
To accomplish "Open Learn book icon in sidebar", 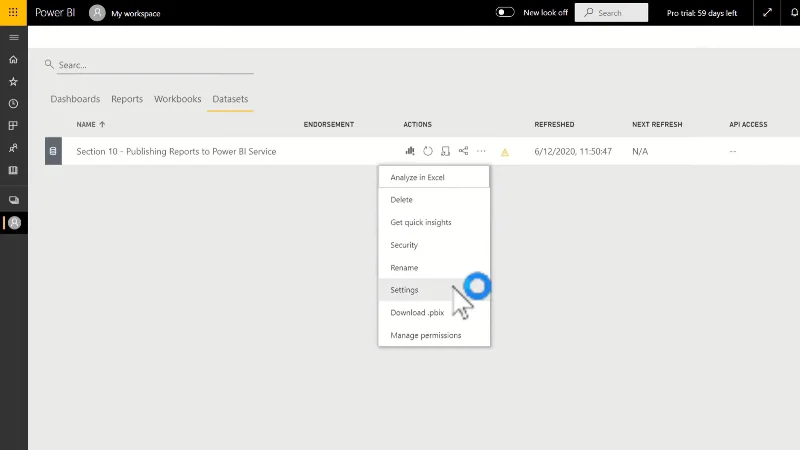I will coord(14,170).
